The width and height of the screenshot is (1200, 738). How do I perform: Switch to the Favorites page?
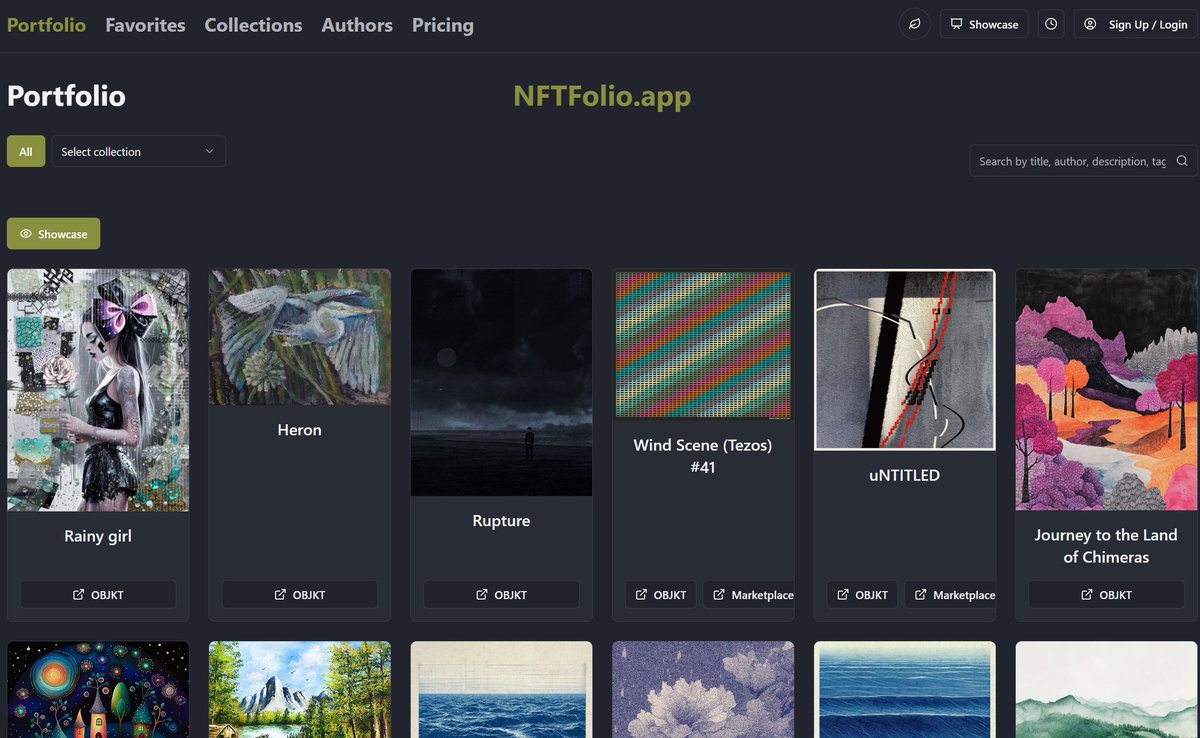(145, 25)
